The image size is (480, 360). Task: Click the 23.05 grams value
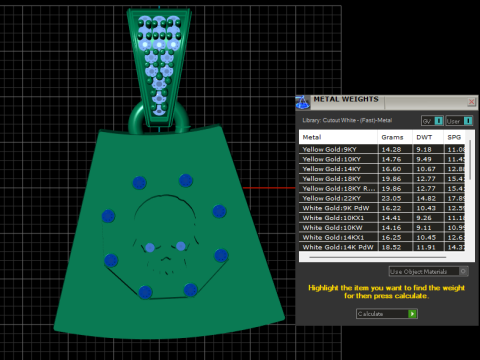[391, 198]
